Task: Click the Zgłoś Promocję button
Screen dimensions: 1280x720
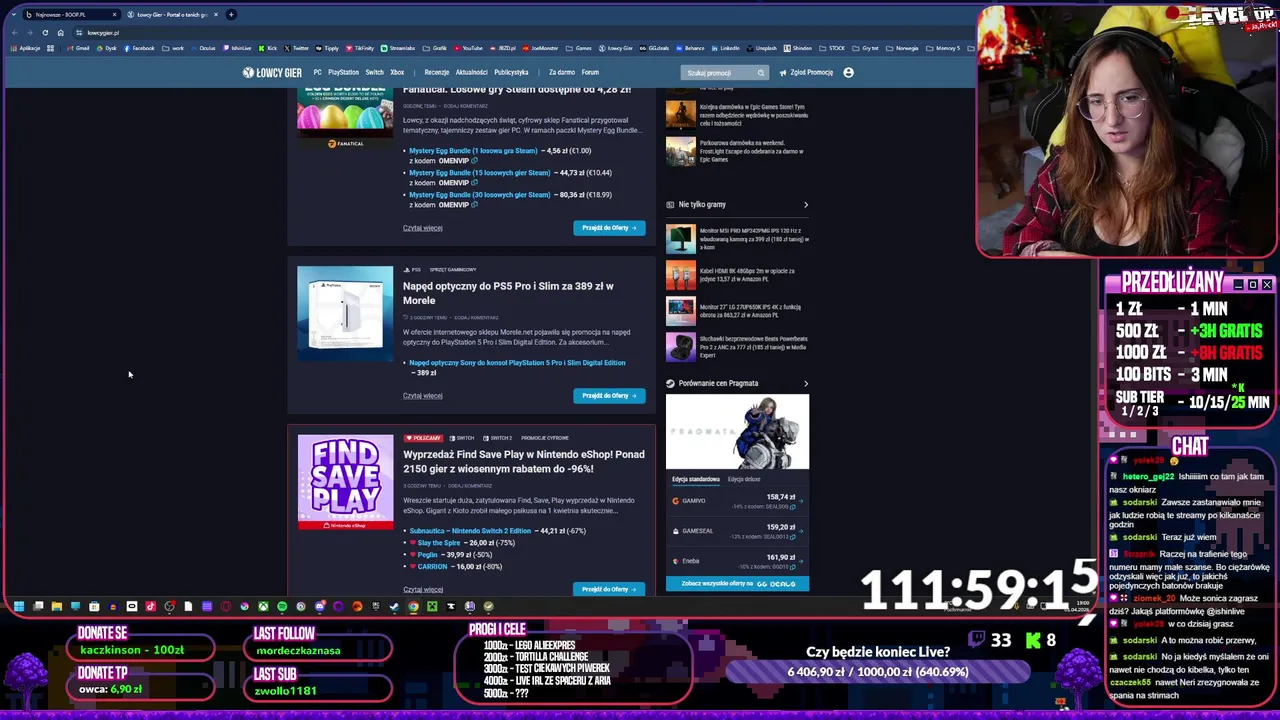Action: coord(807,72)
